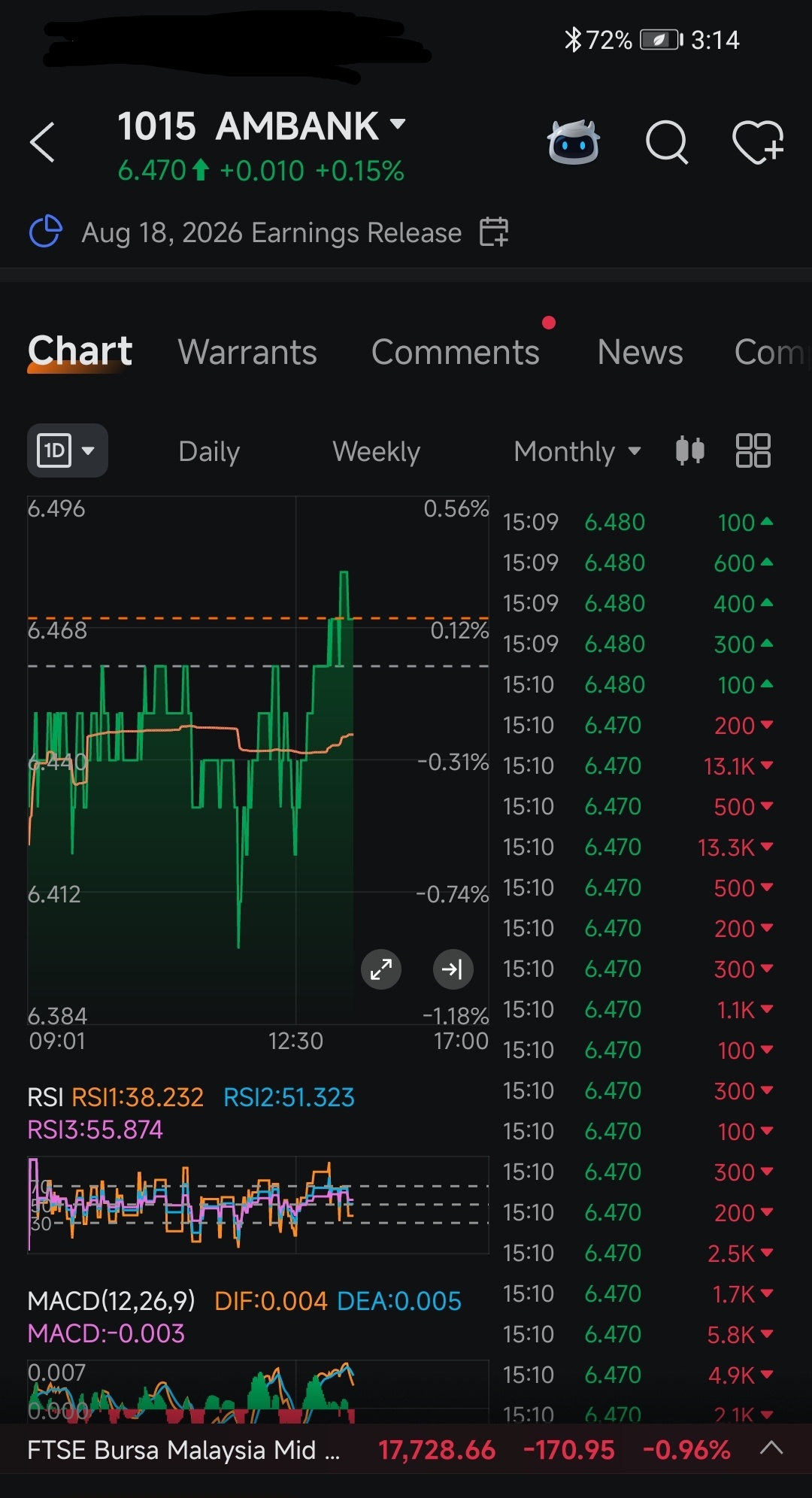Viewport: 812px width, 1498px height.
Task: Switch to the Warrants tab
Action: [247, 352]
